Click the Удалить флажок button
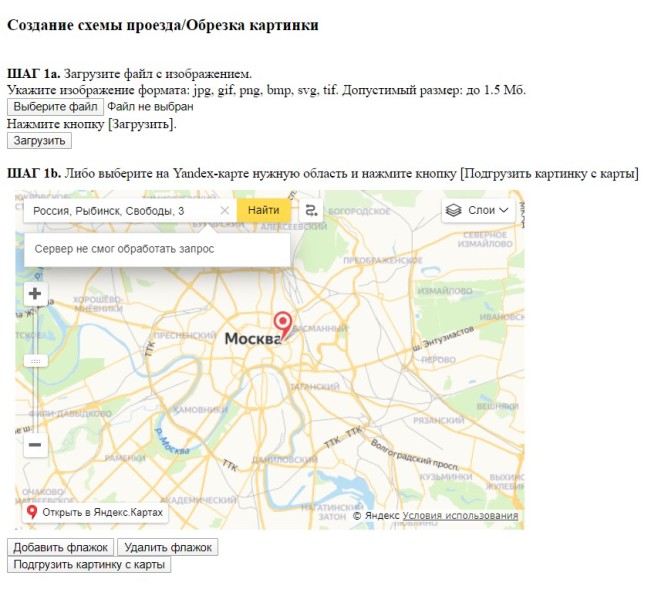 pyautogui.click(x=168, y=547)
